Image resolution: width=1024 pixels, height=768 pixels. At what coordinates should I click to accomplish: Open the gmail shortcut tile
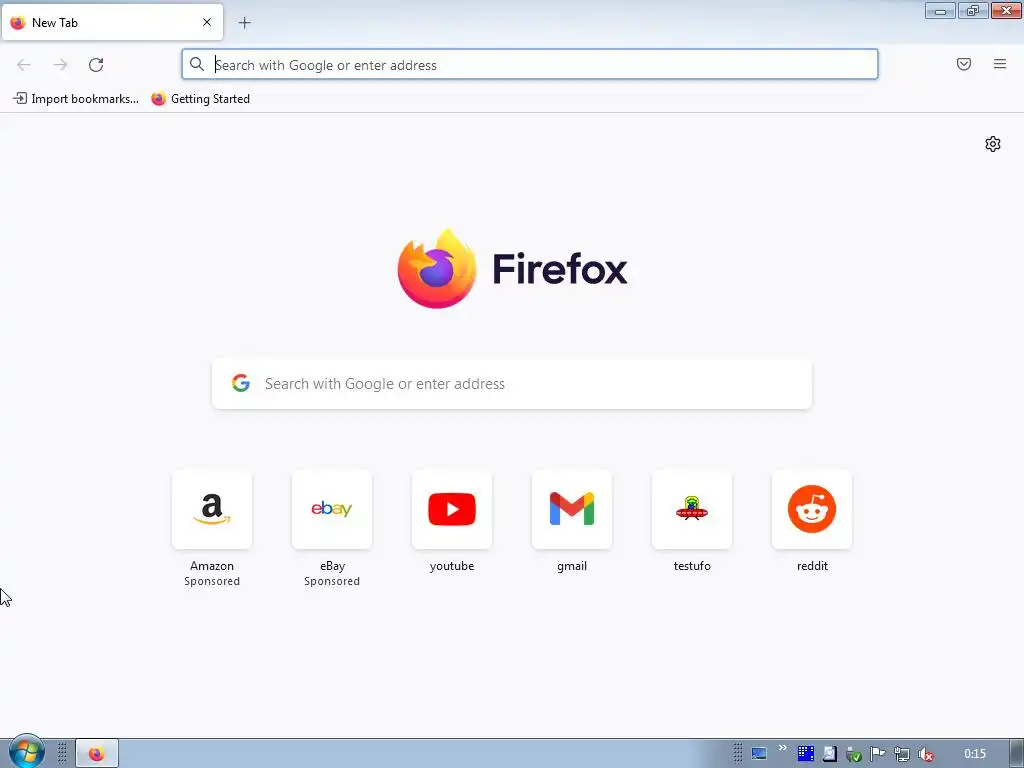tap(572, 509)
